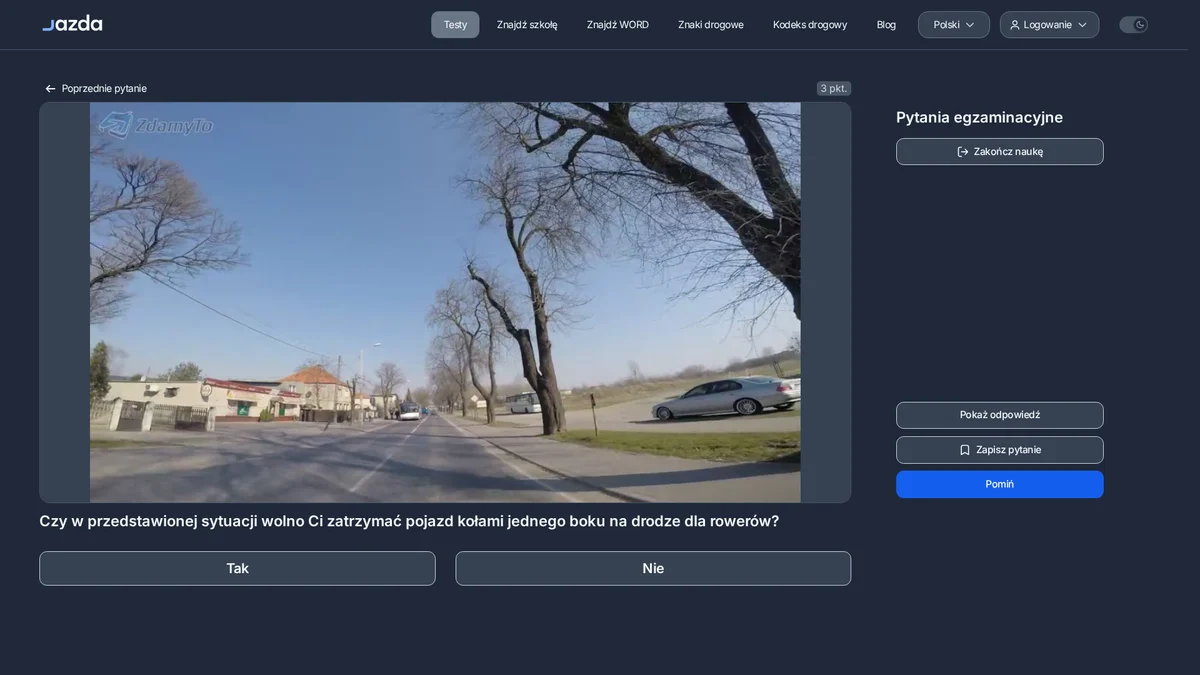This screenshot has width=1200, height=675.
Task: Click chevron arrow next to Logowanie
Action: (1082, 25)
